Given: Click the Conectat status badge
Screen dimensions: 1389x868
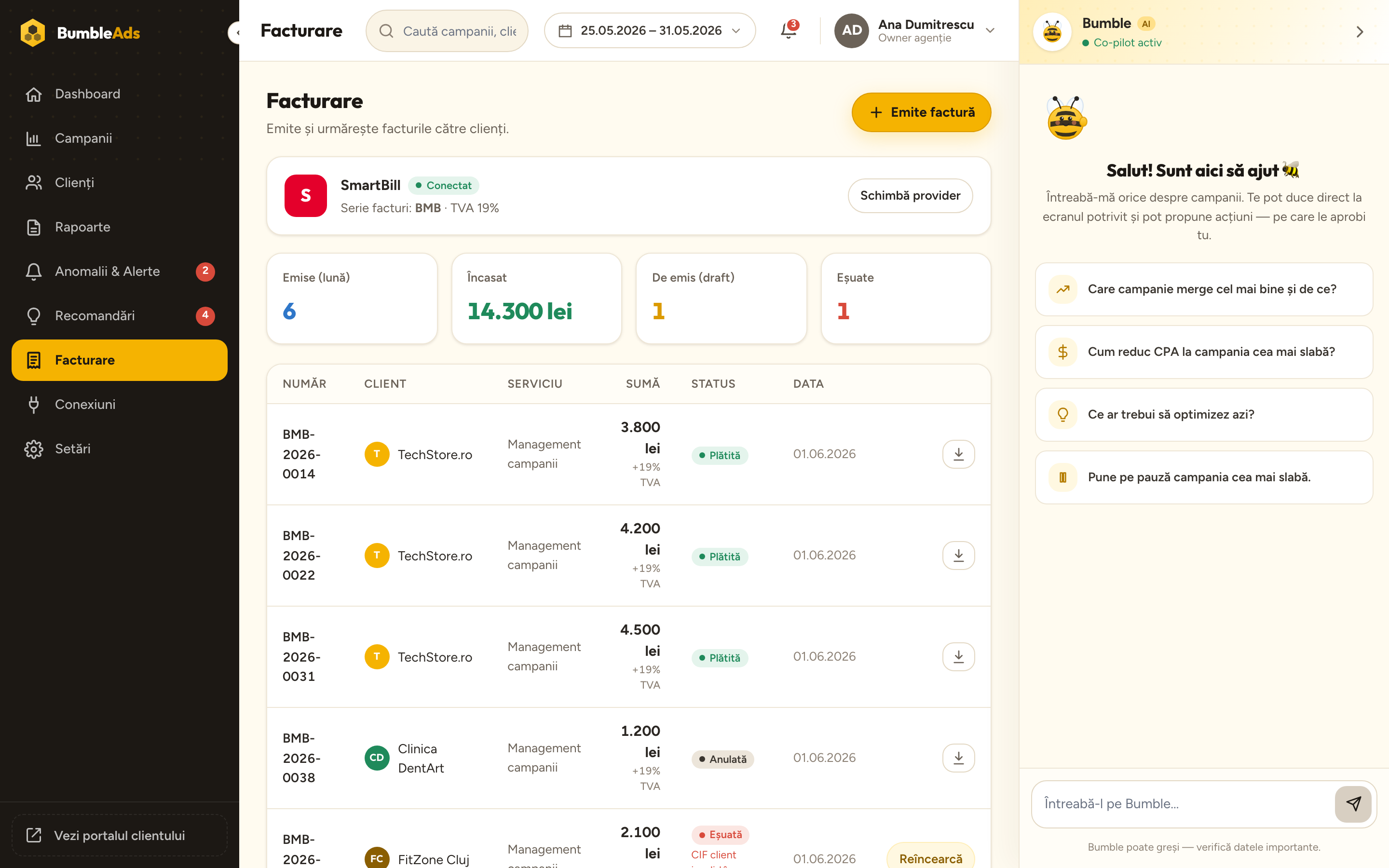Looking at the screenshot, I should click(444, 186).
